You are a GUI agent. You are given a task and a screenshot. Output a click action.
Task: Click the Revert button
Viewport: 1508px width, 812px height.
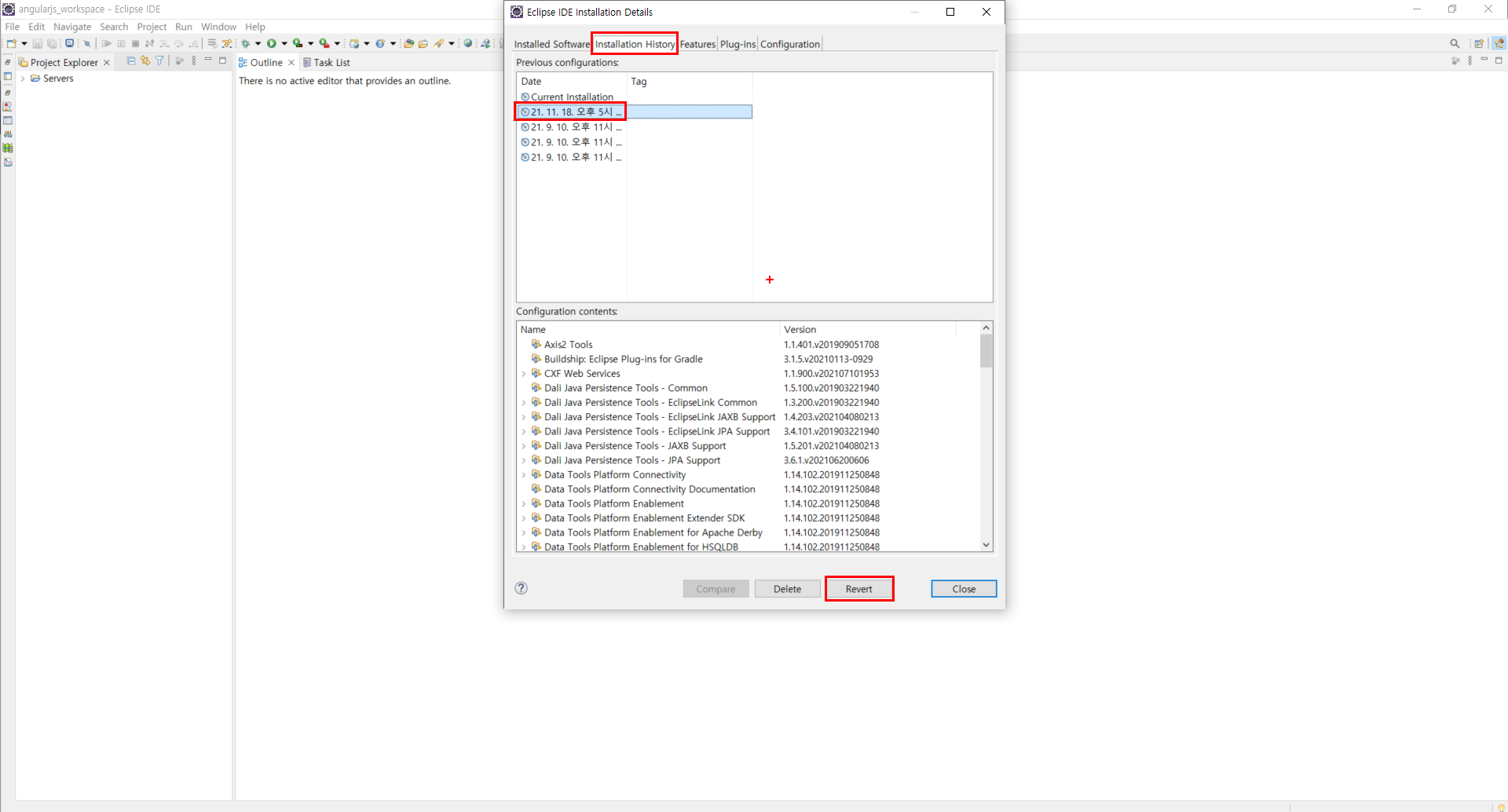click(x=858, y=589)
